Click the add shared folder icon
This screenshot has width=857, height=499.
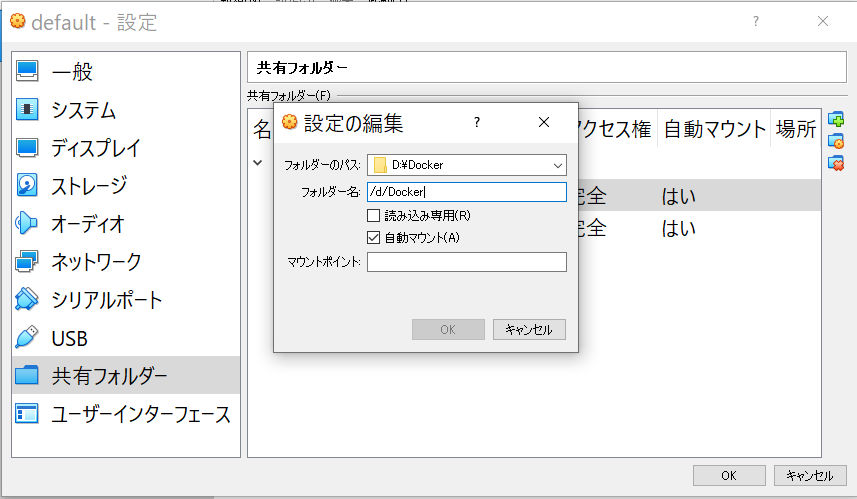point(836,121)
